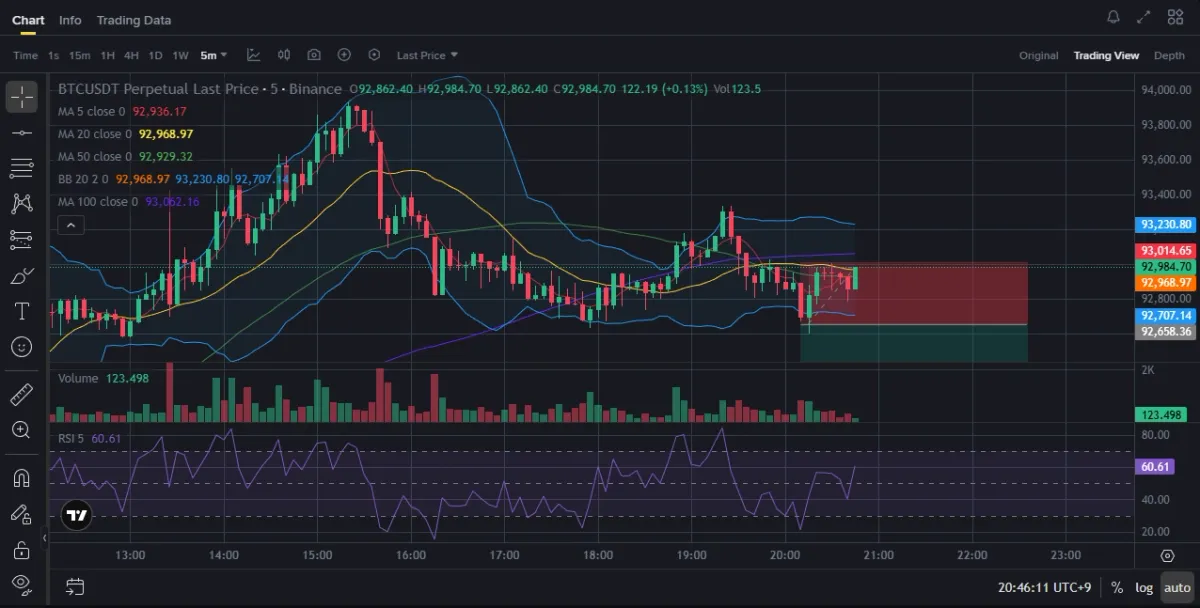The width and height of the screenshot is (1200, 608).
Task: Select the 4H timeframe
Action: pos(131,55)
